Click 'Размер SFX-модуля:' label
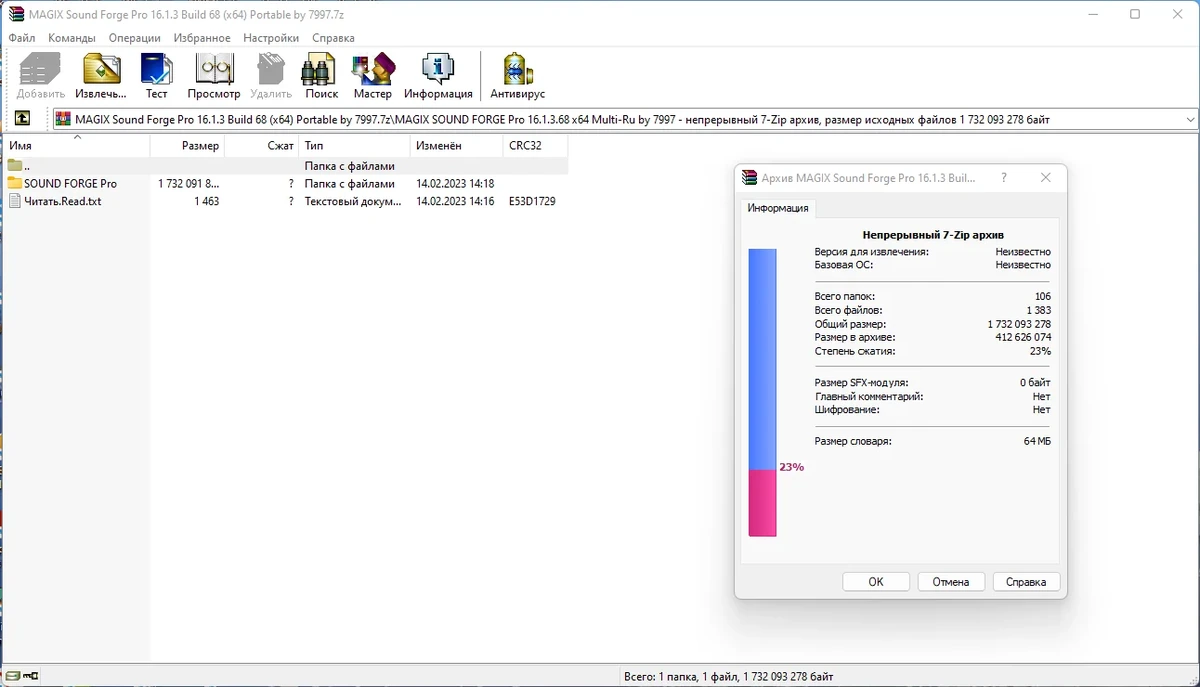Image resolution: width=1200 pixels, height=687 pixels. [x=861, y=383]
